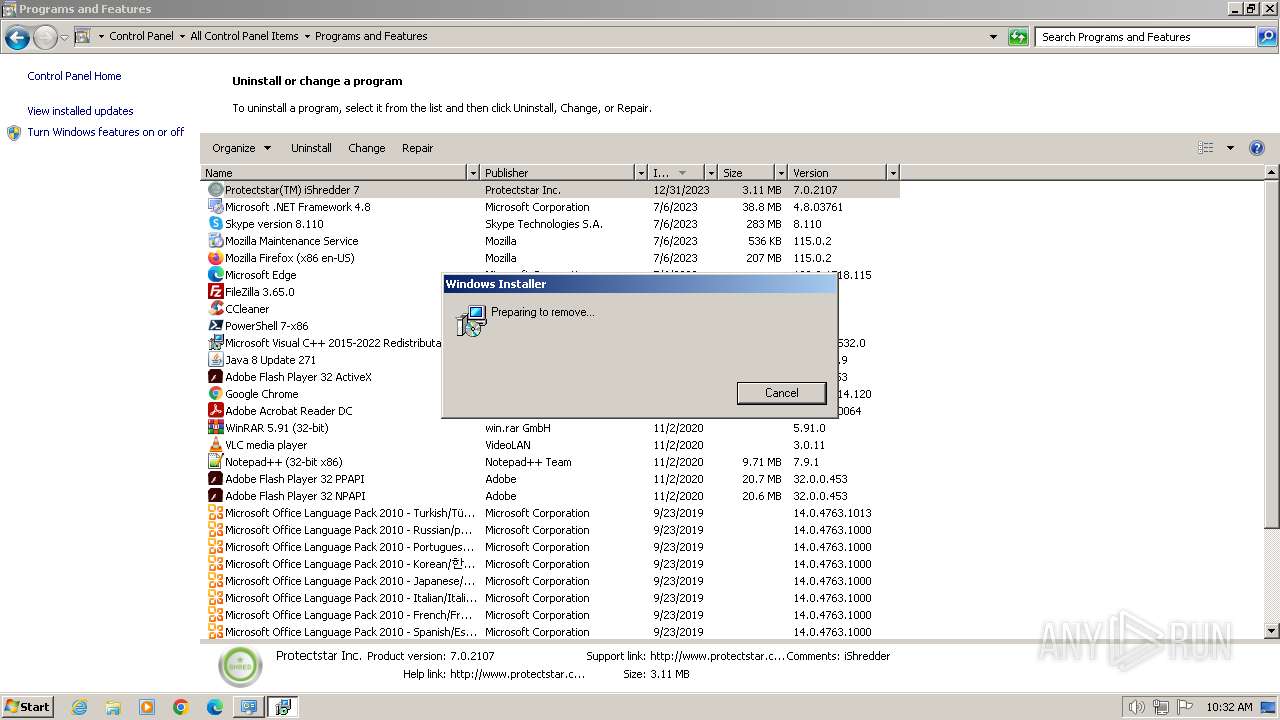Open Microsoft Edge from the taskbar

[215, 707]
